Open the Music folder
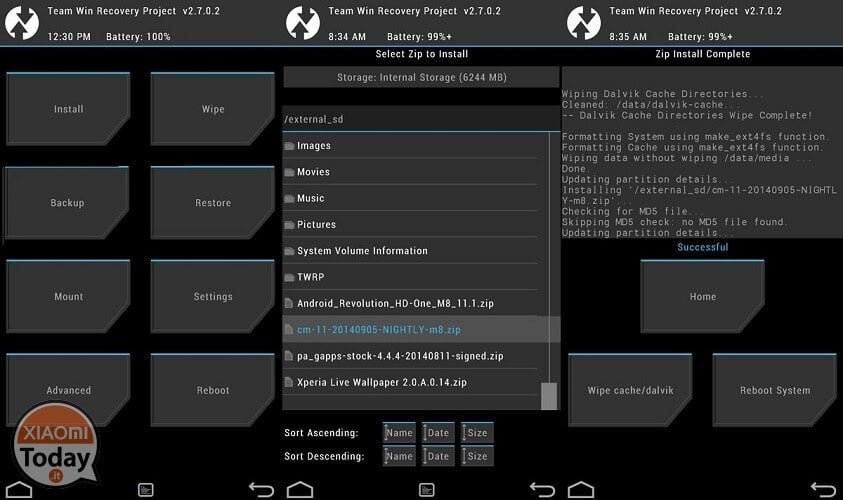 tap(411, 198)
